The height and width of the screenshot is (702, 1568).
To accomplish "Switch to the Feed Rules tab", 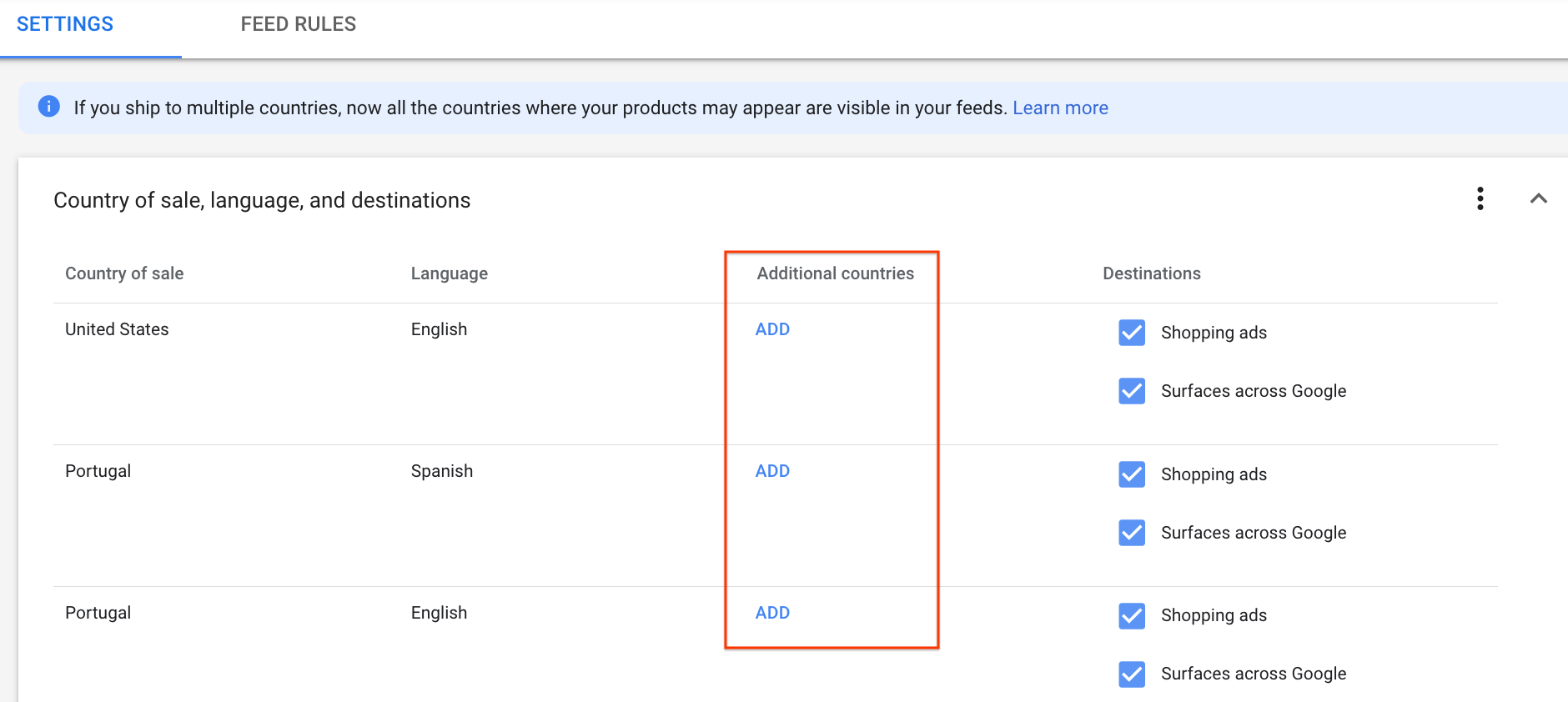I will click(298, 25).
